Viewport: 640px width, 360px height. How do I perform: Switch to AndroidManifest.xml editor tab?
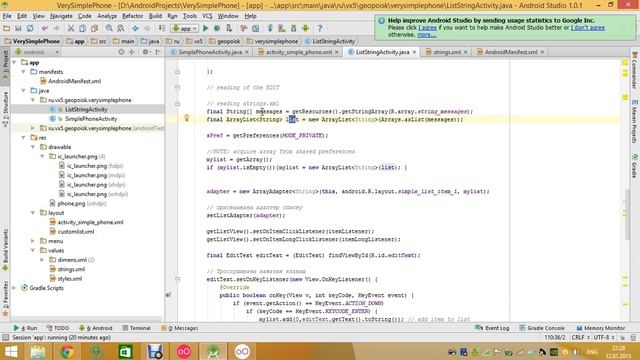tap(511, 52)
